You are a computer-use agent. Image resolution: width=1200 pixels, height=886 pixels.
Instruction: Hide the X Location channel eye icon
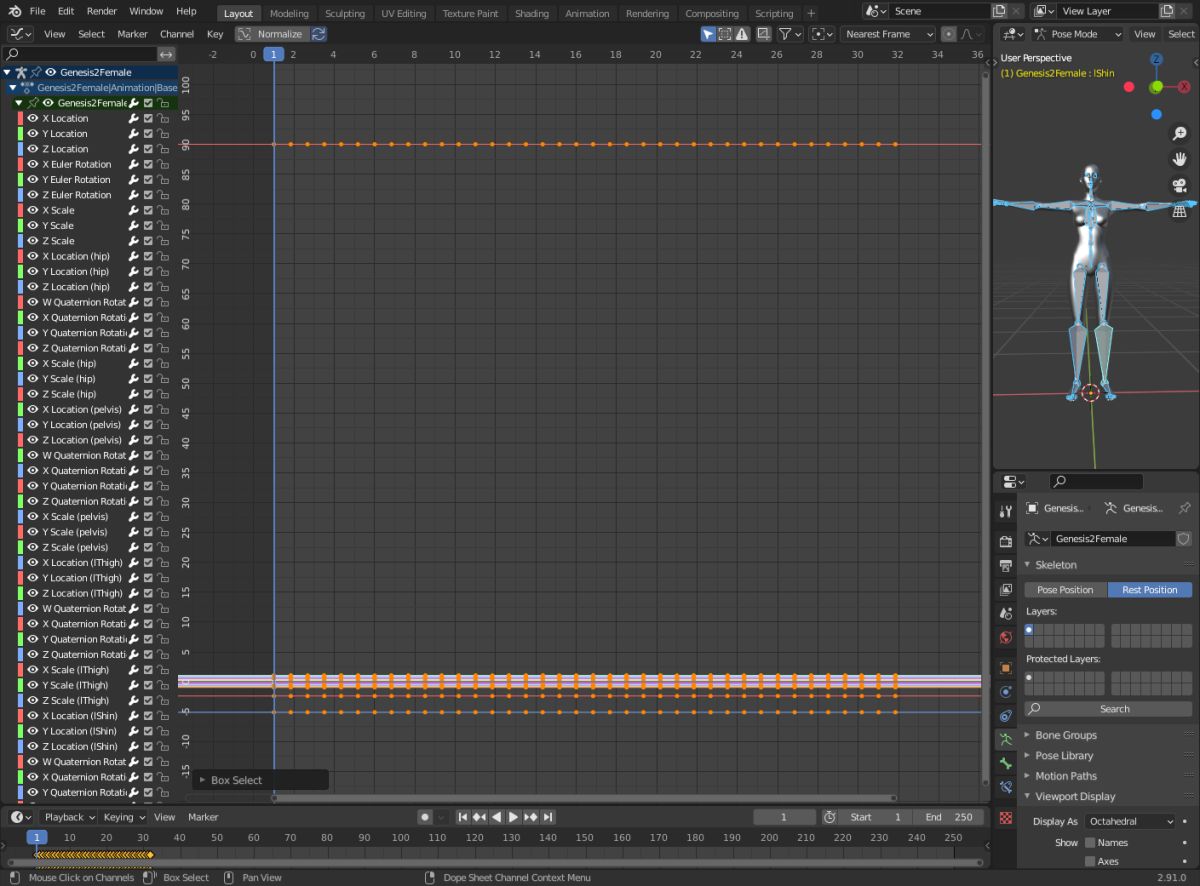point(33,118)
